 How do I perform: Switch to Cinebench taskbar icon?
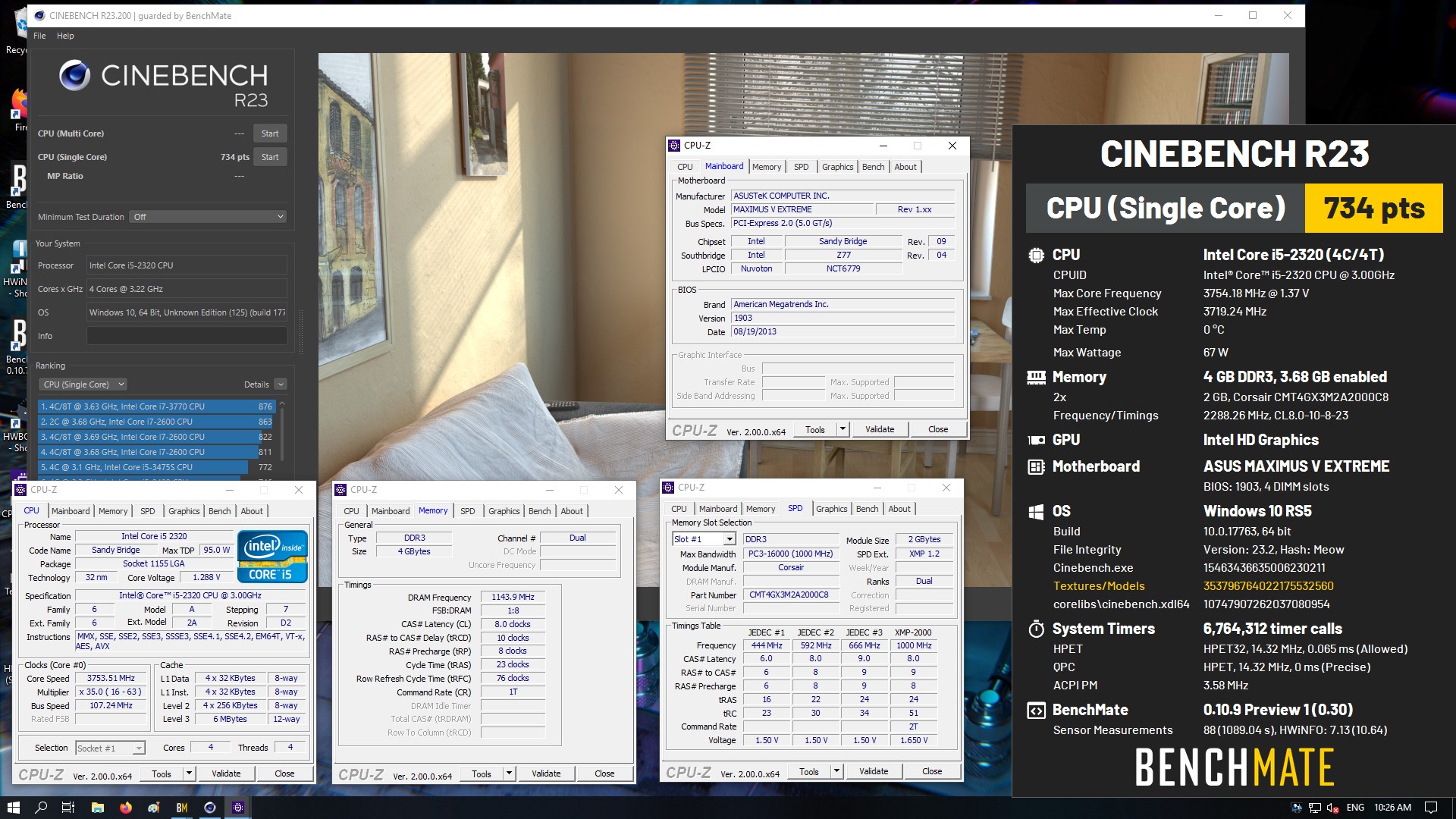pyautogui.click(x=210, y=808)
